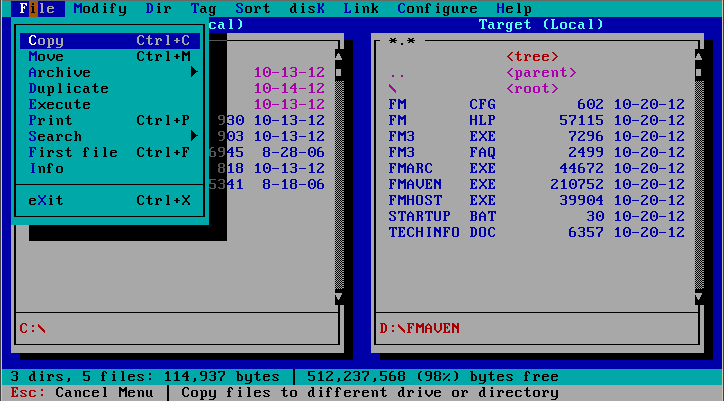724x401 pixels.
Task: Select file FMAVEN EXE
Action: (536, 184)
